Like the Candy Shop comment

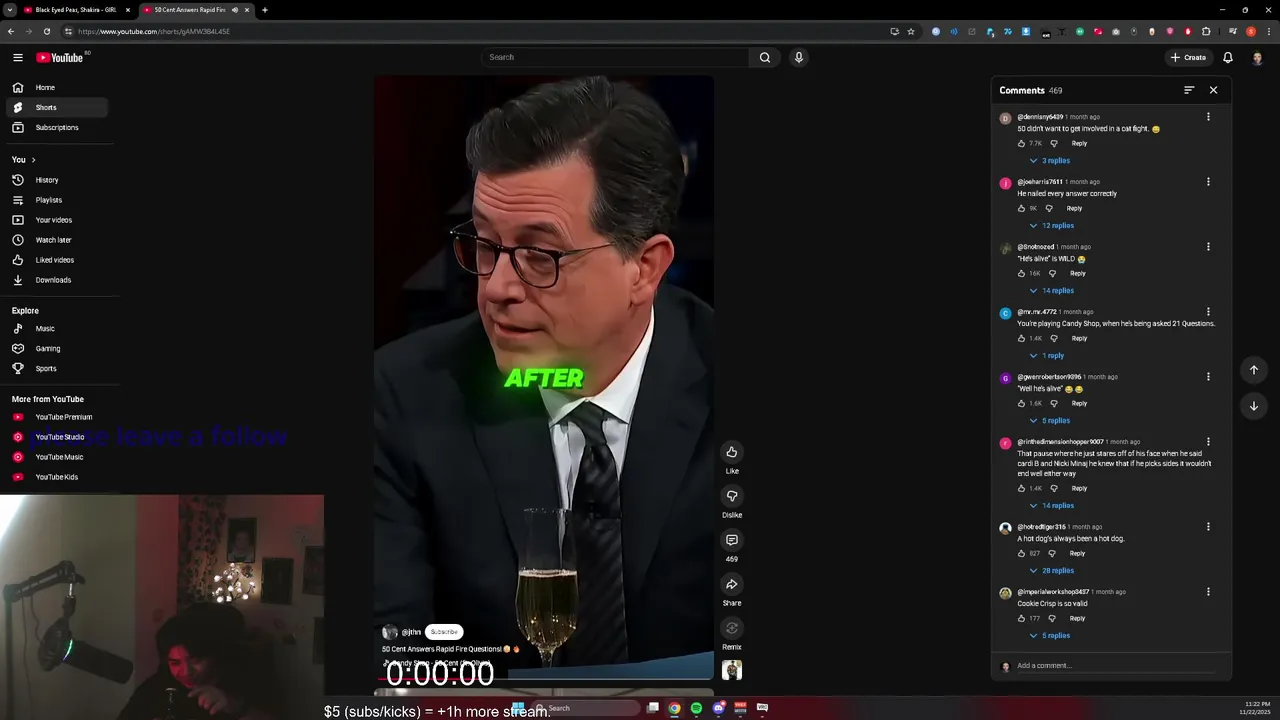pyautogui.click(x=1022, y=338)
